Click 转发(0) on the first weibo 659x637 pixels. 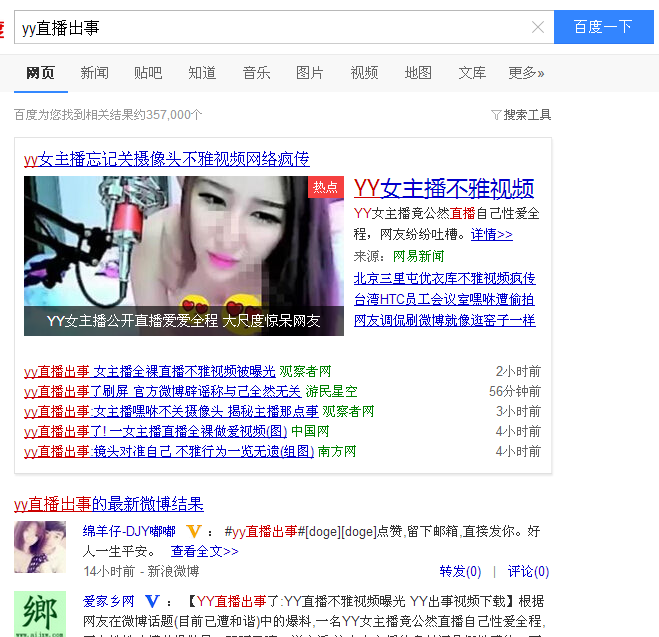point(460,571)
